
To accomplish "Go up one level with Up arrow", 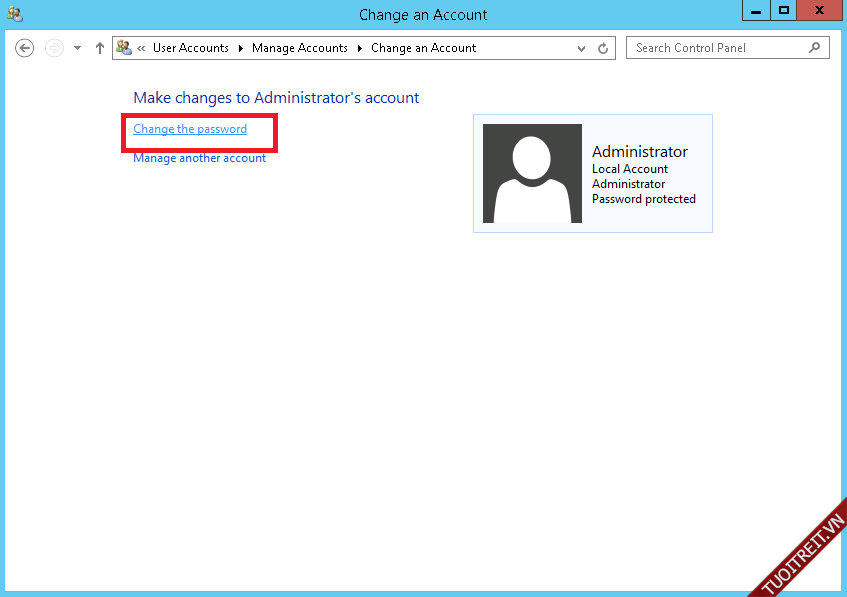I will tap(99, 48).
